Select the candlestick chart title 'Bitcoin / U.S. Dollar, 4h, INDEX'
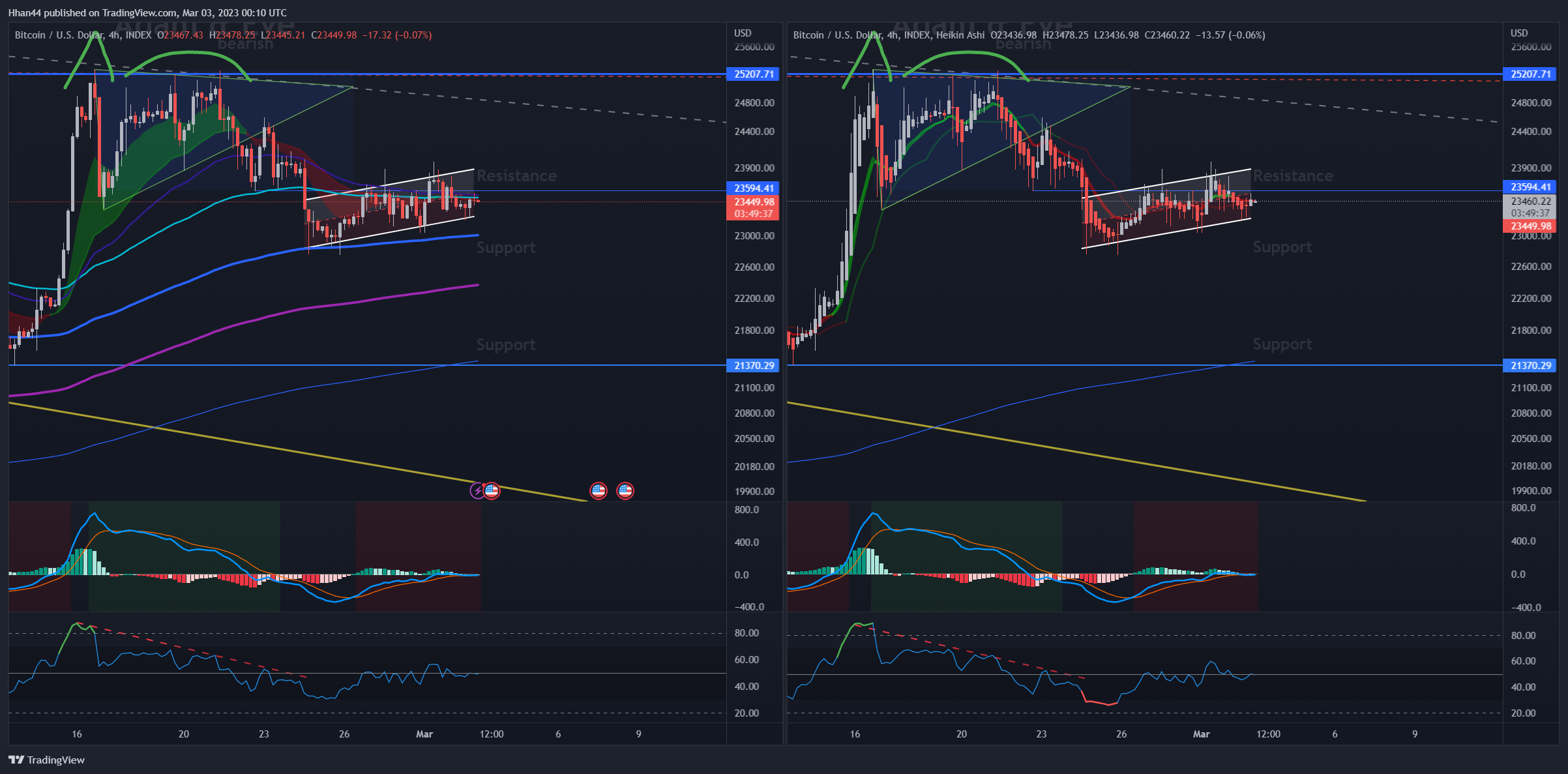 point(83,35)
